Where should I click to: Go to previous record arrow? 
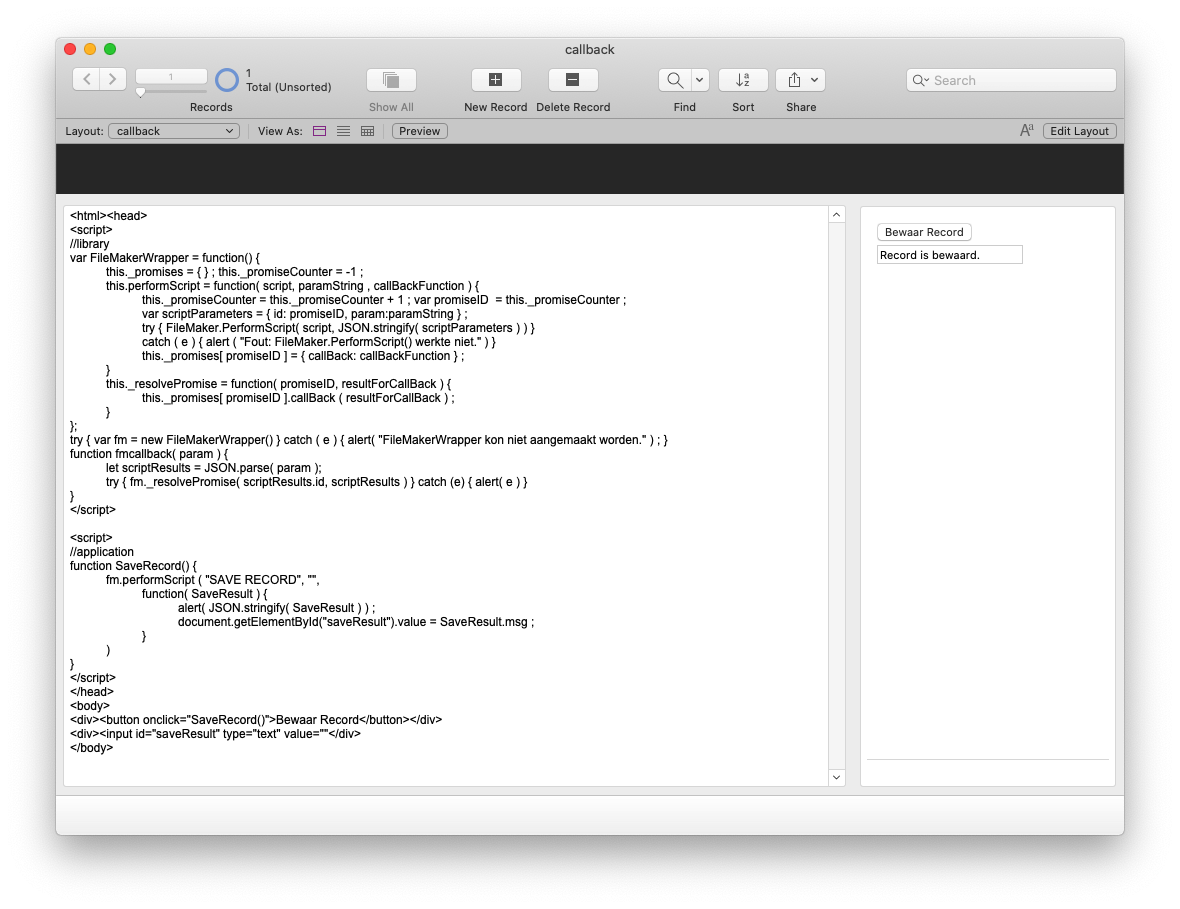tap(87, 79)
